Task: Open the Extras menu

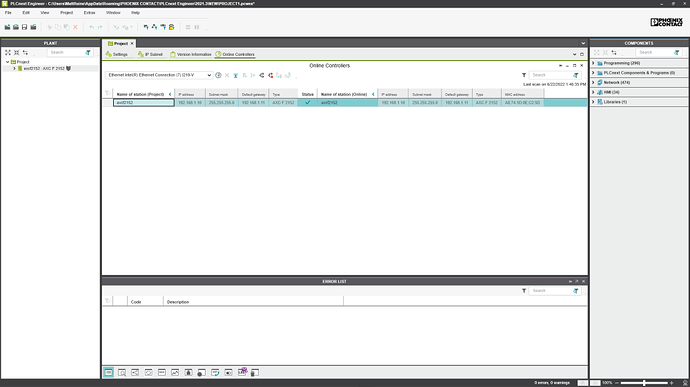Action: [x=89, y=13]
